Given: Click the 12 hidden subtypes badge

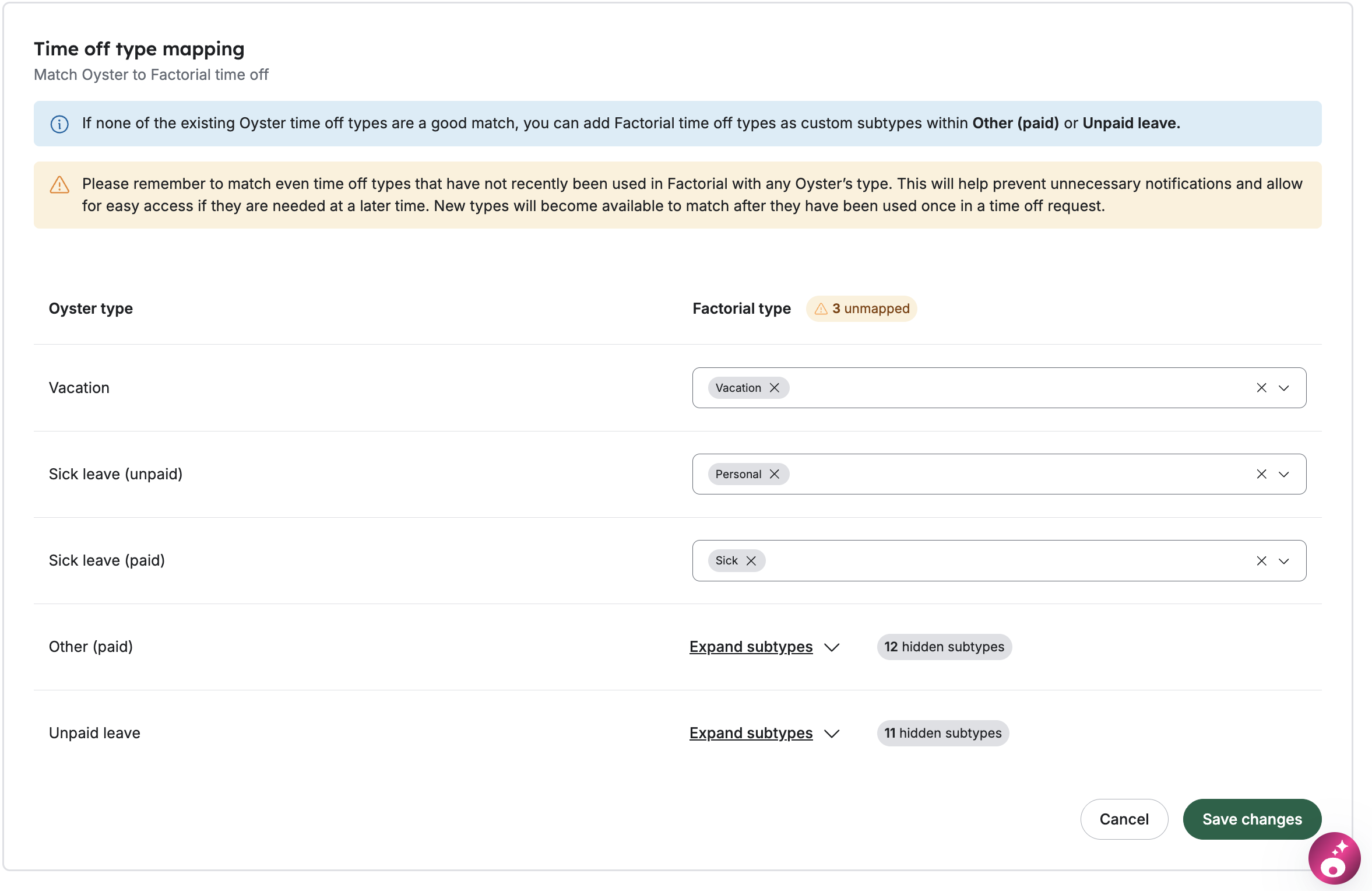Looking at the screenshot, I should tap(944, 647).
